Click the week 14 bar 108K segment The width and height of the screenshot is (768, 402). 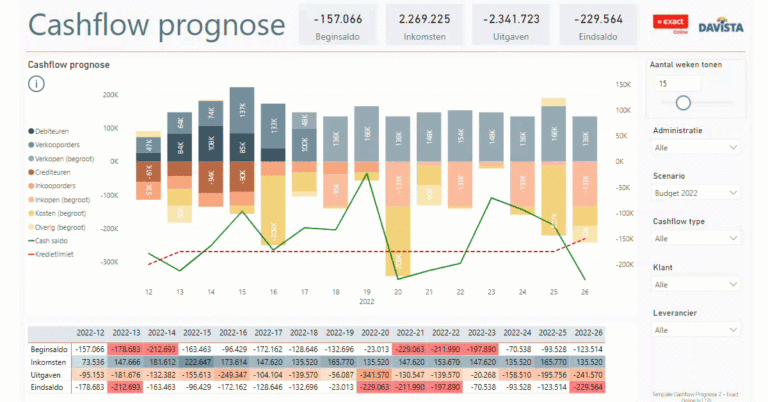(211, 143)
